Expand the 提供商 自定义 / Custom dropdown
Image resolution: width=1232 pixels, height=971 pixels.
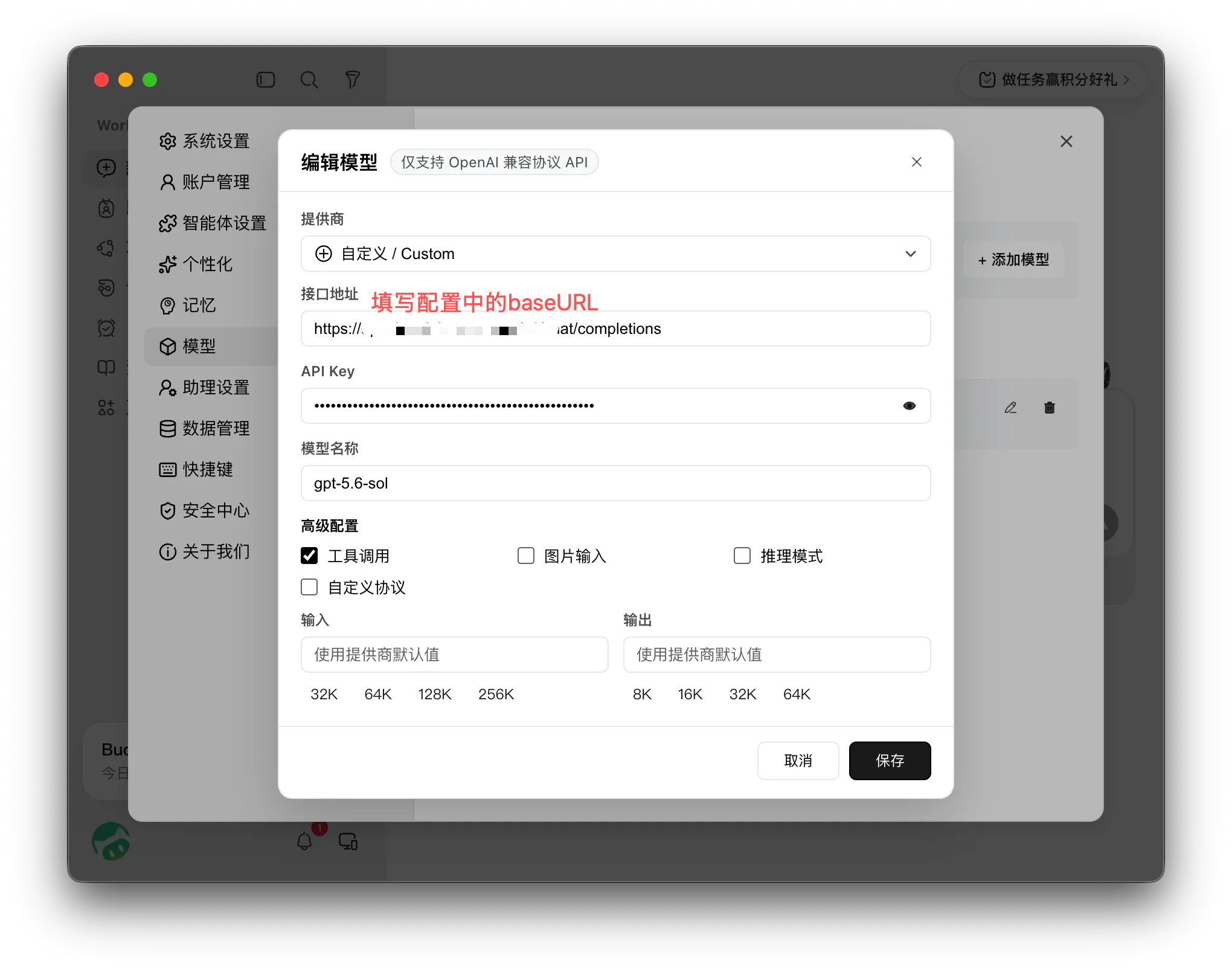click(x=616, y=254)
